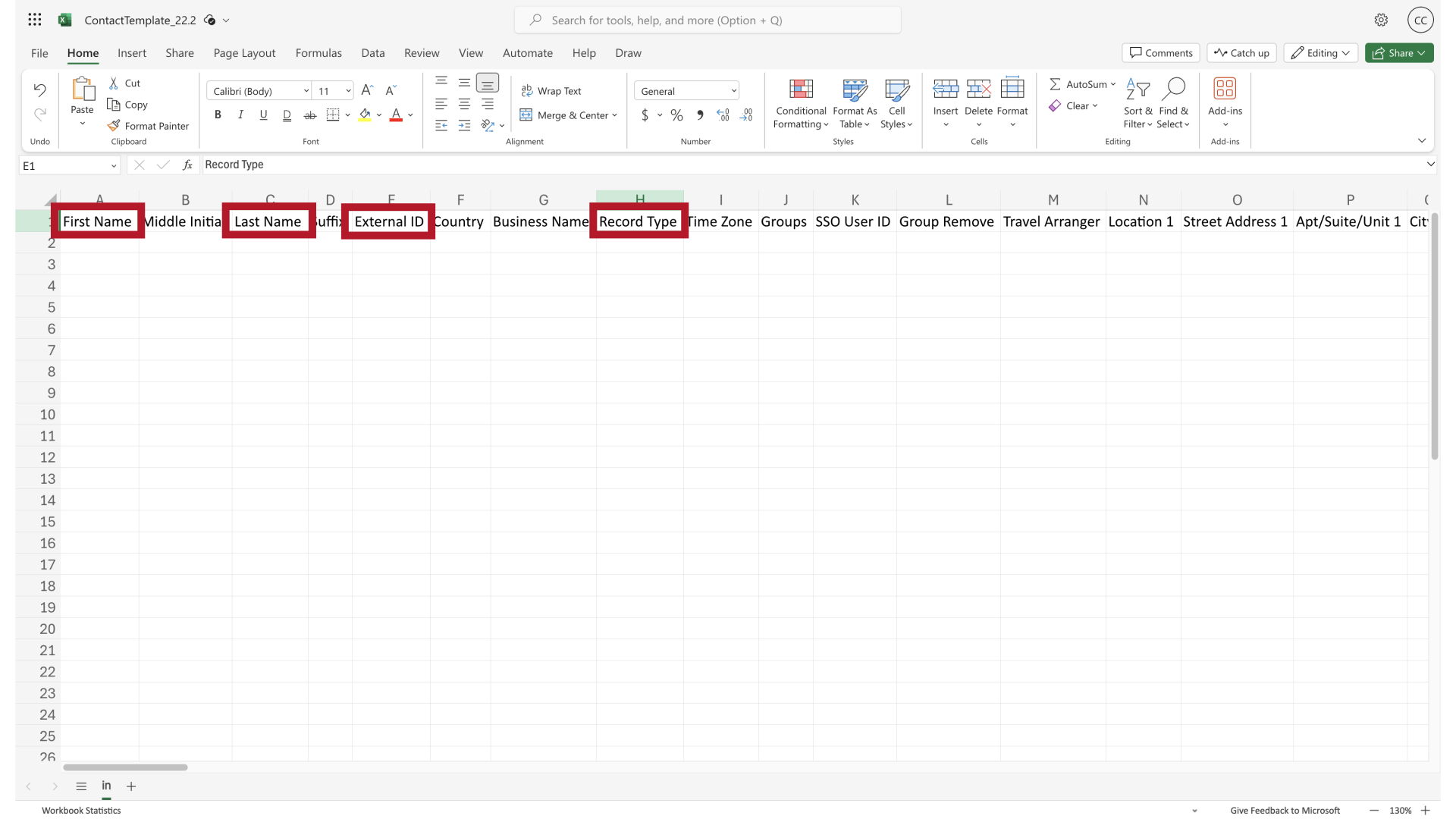
Task: Apply the AutoSum function
Action: pos(1082,83)
